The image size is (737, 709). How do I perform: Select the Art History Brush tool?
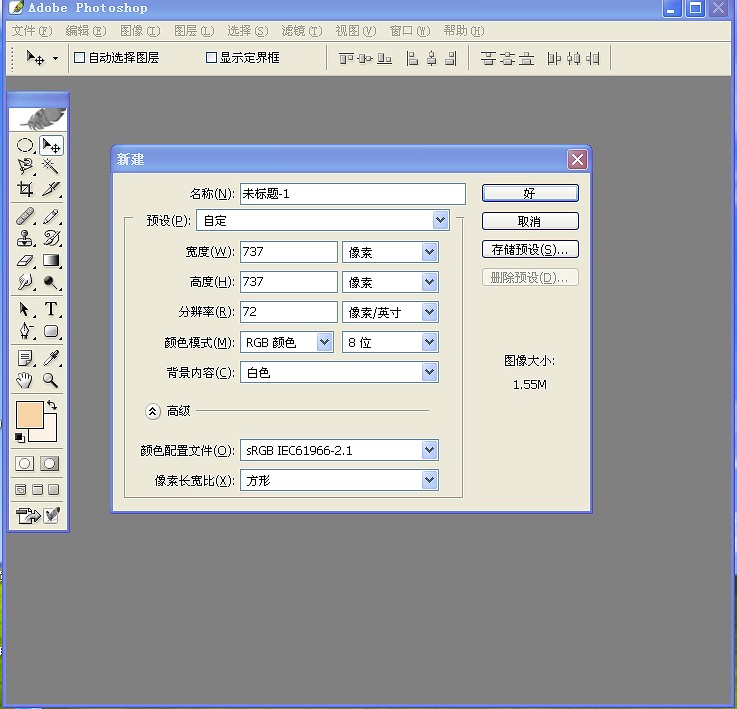(51, 238)
